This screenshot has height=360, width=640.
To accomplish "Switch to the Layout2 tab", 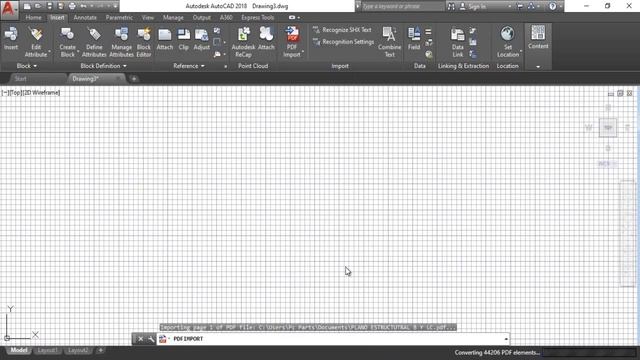I will click(x=78, y=350).
